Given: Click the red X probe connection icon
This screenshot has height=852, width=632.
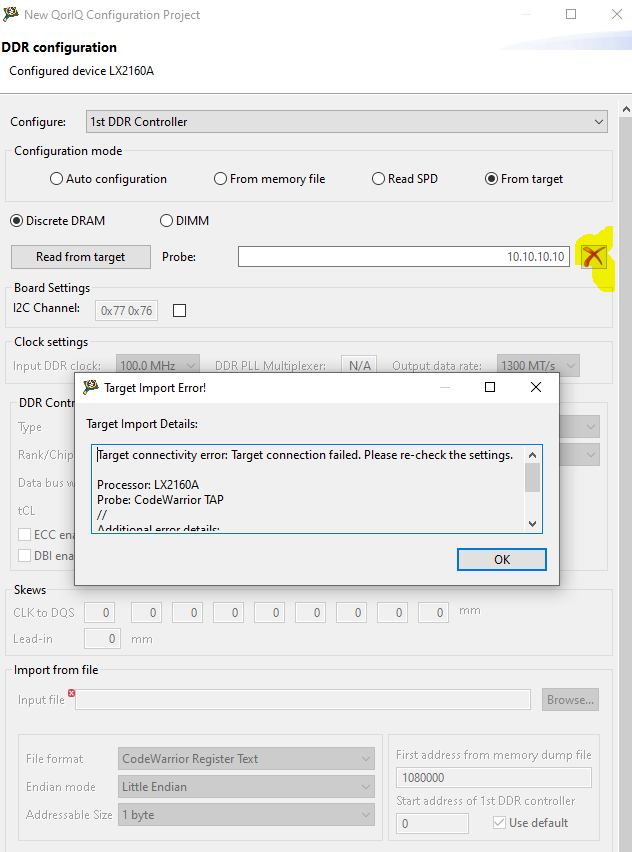Looking at the screenshot, I should (593, 256).
